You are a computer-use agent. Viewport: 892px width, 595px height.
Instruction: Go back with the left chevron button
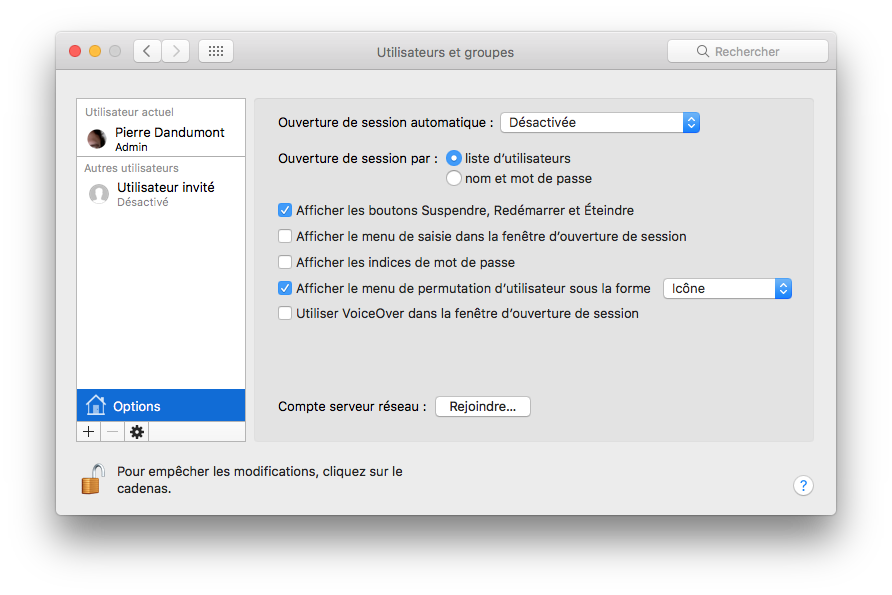point(147,51)
